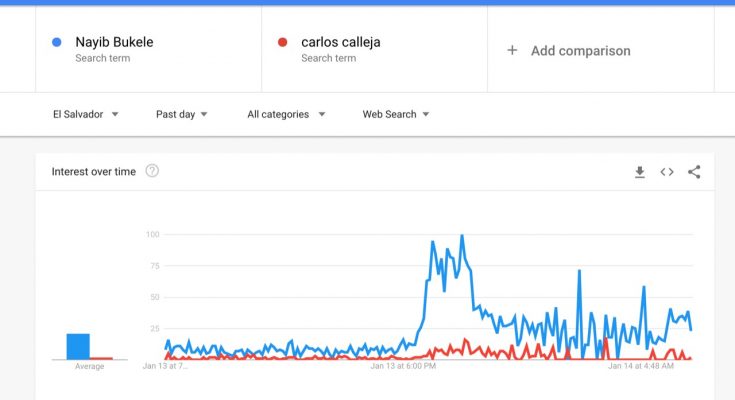Open the embed code icon
Screen dimensions: 735x400
tap(667, 172)
